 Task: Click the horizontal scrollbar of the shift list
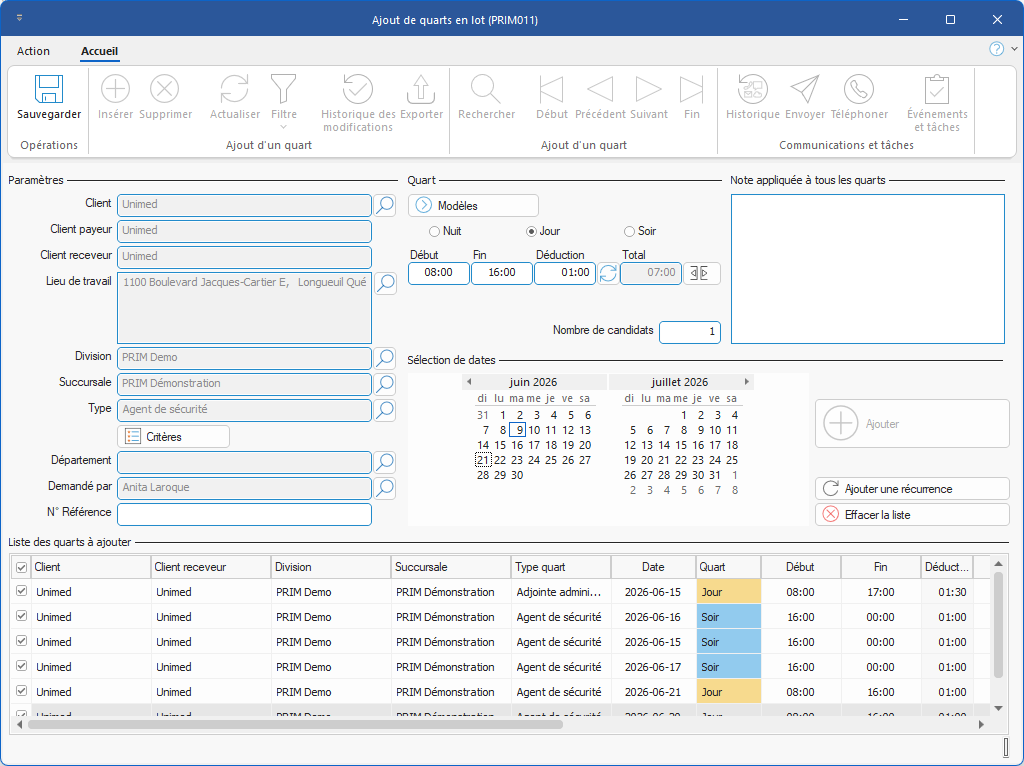tap(295, 724)
